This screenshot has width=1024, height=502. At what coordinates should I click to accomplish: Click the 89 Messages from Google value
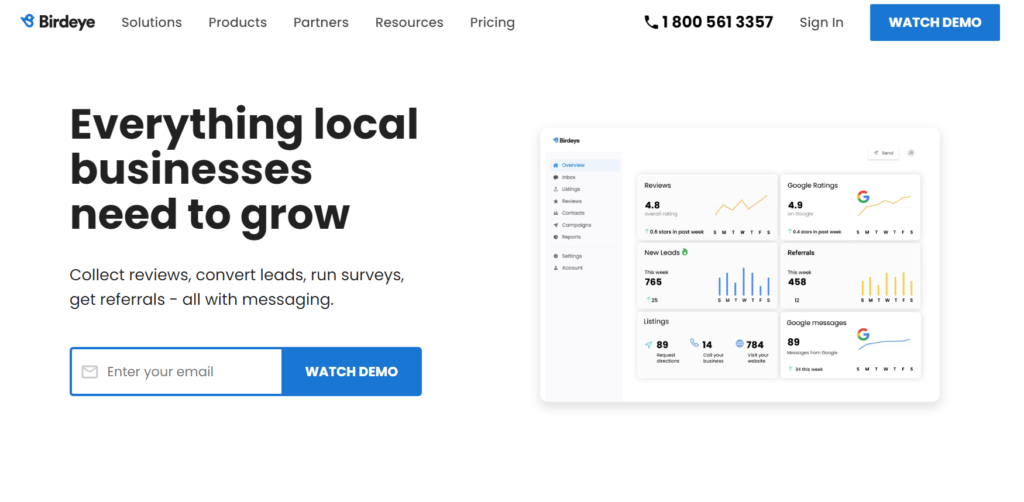click(x=793, y=341)
